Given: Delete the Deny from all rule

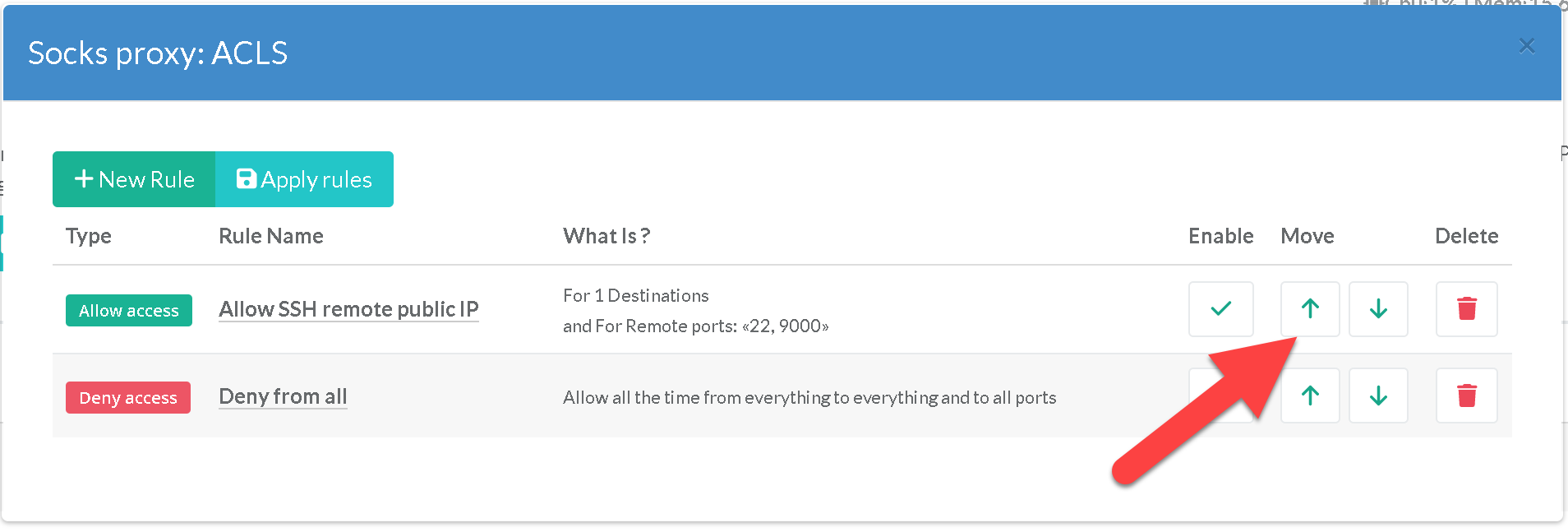Looking at the screenshot, I should 1466,396.
